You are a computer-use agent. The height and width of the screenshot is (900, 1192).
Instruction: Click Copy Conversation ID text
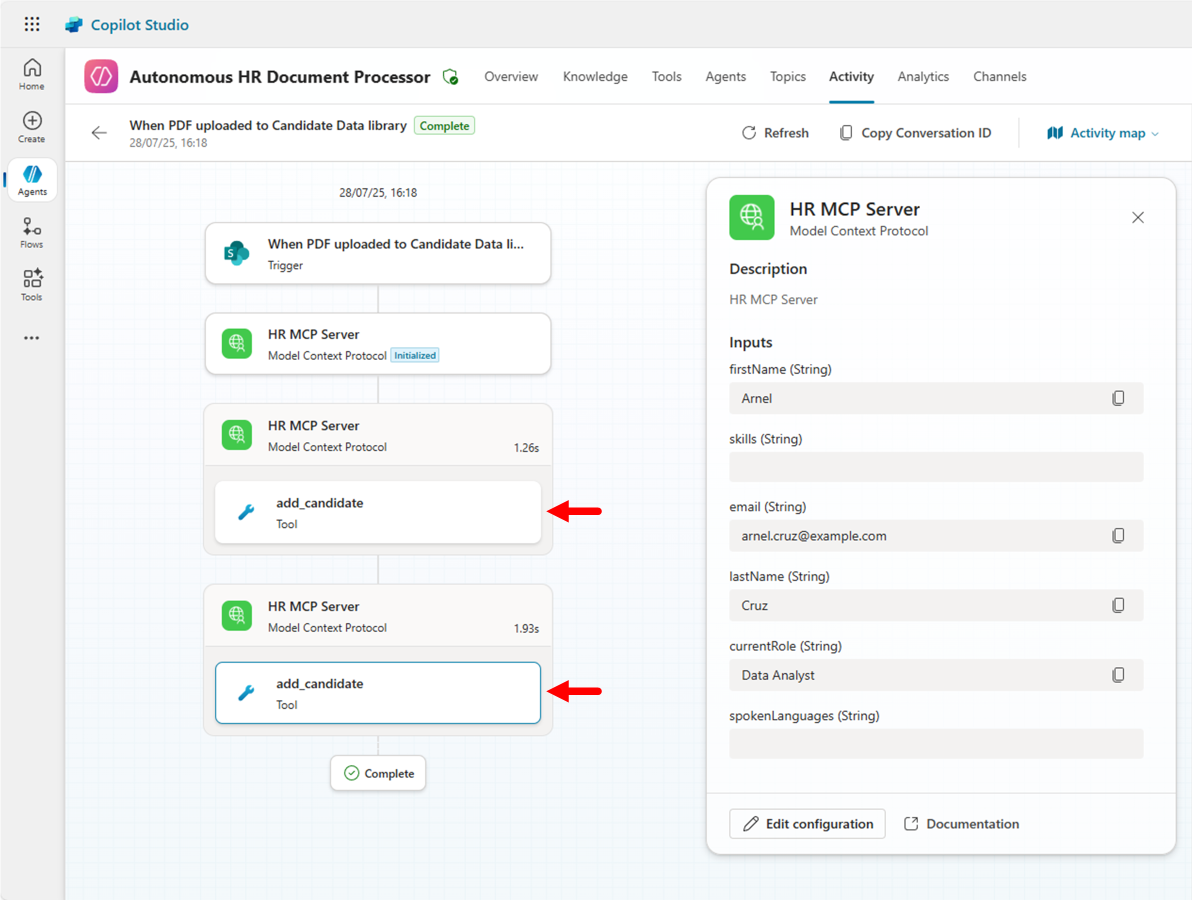[x=926, y=133]
